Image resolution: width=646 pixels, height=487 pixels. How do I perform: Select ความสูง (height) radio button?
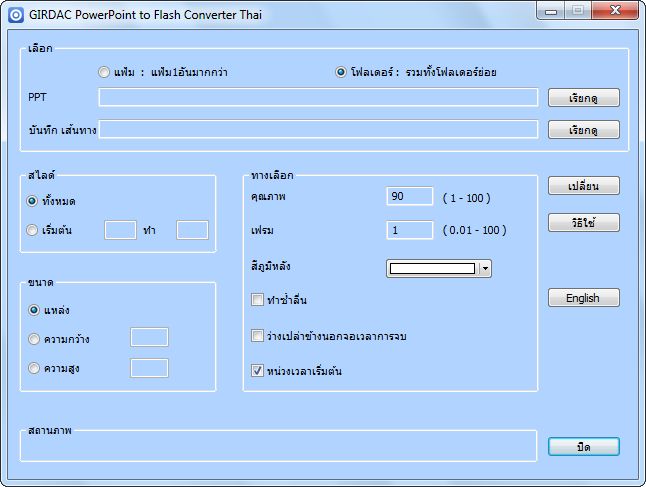[x=34, y=368]
